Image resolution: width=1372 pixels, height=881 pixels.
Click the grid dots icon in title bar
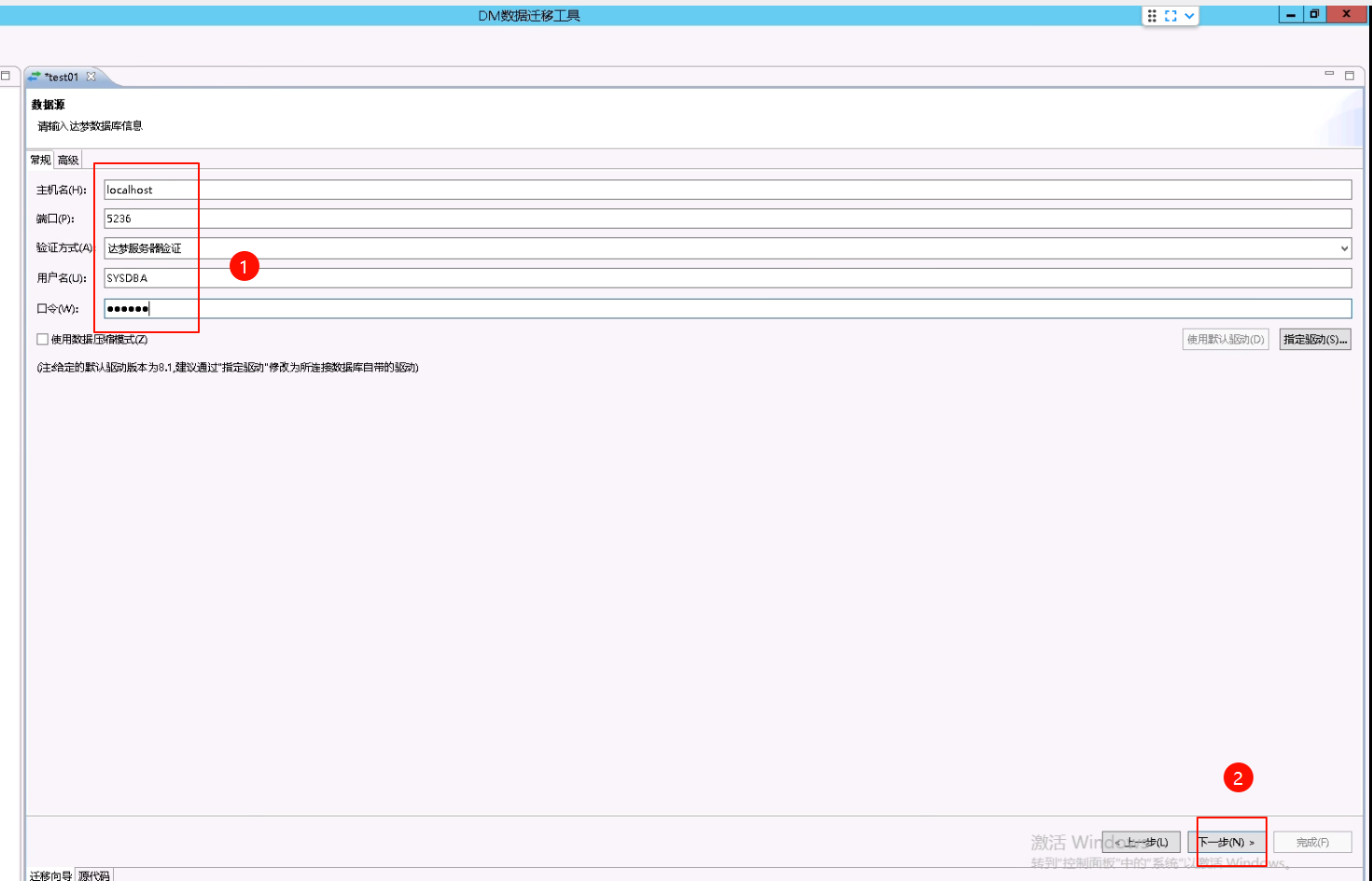point(1152,16)
